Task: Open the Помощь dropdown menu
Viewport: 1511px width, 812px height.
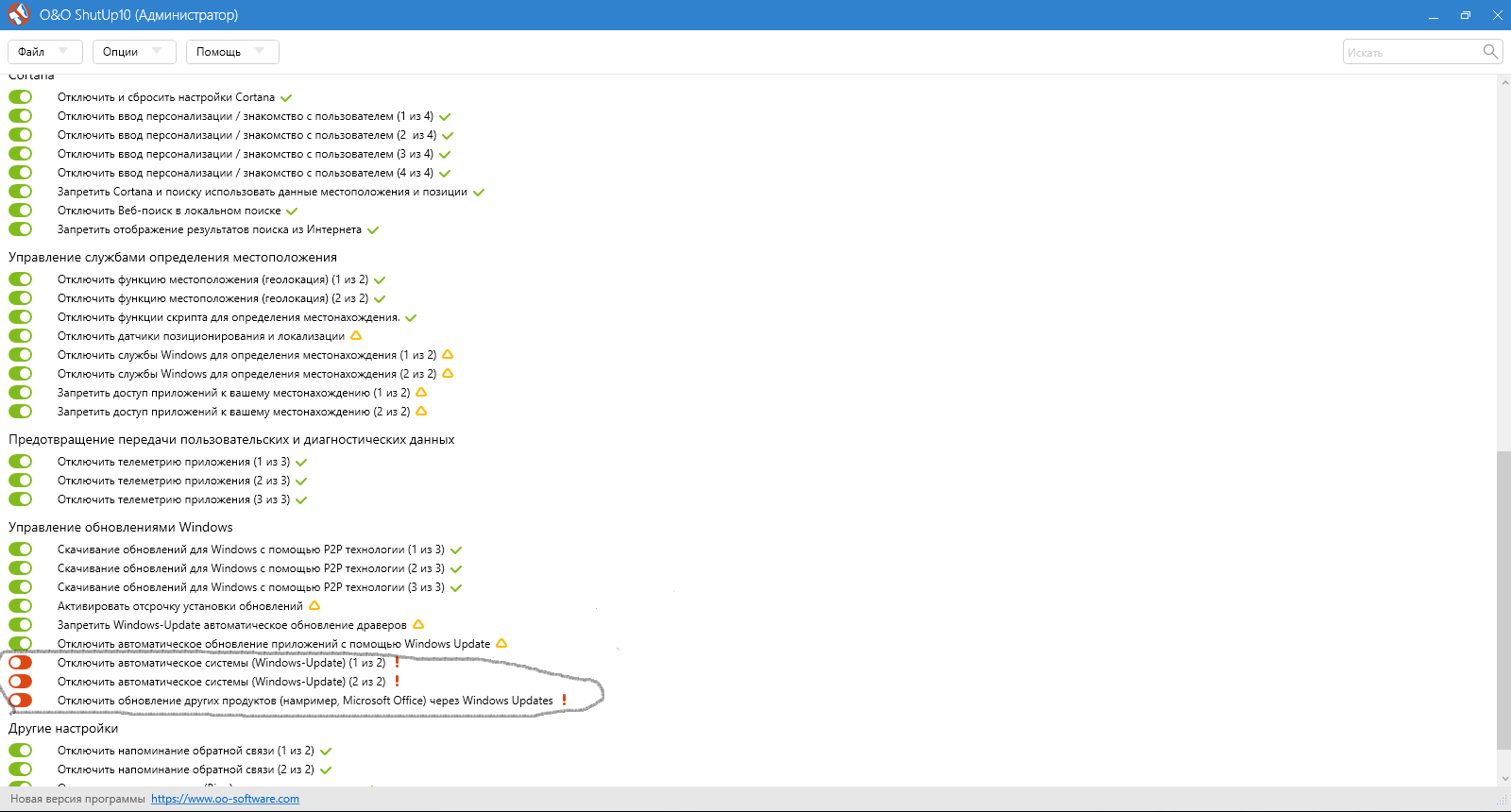Action: [x=232, y=52]
